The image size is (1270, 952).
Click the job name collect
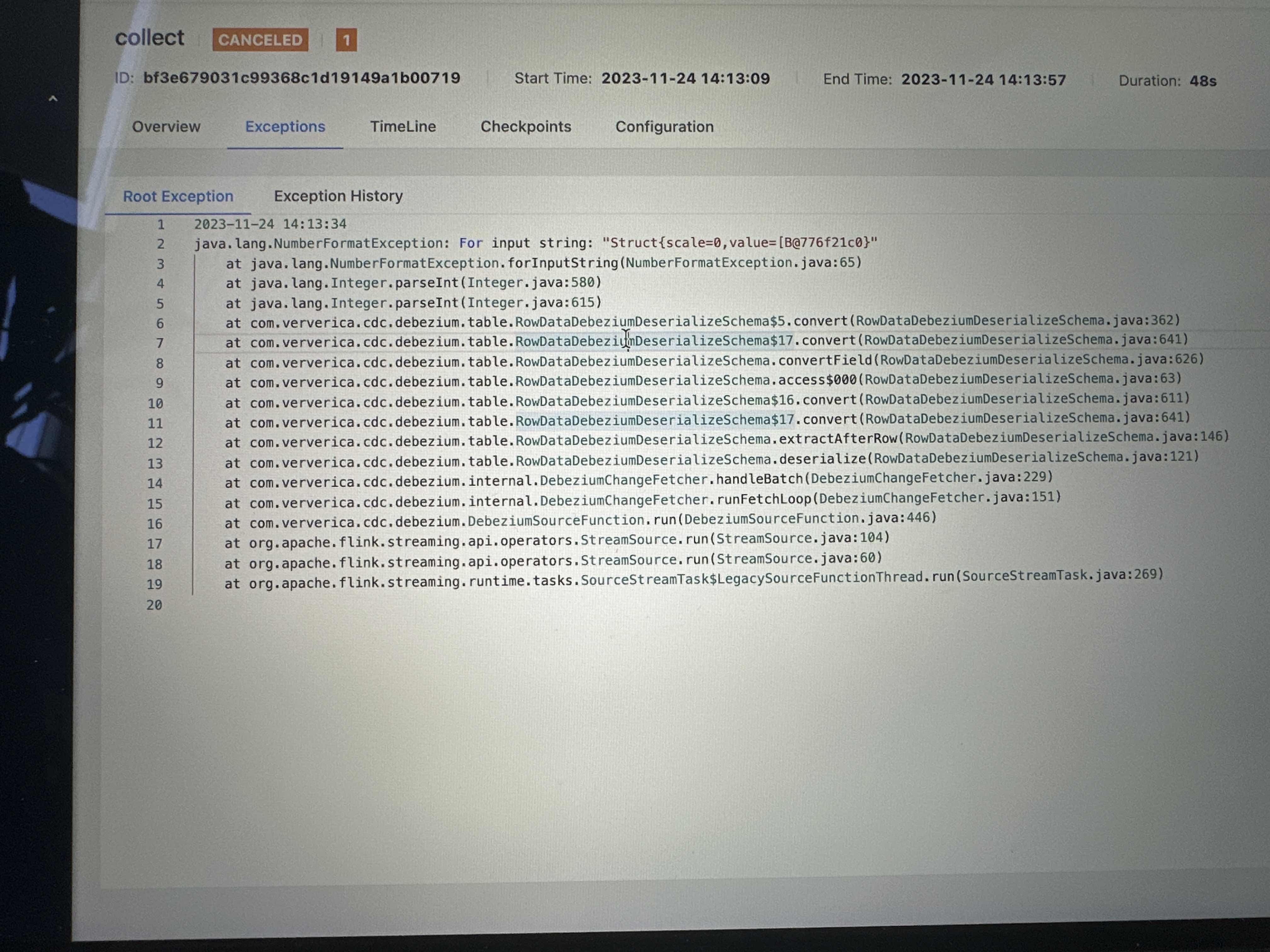click(149, 38)
